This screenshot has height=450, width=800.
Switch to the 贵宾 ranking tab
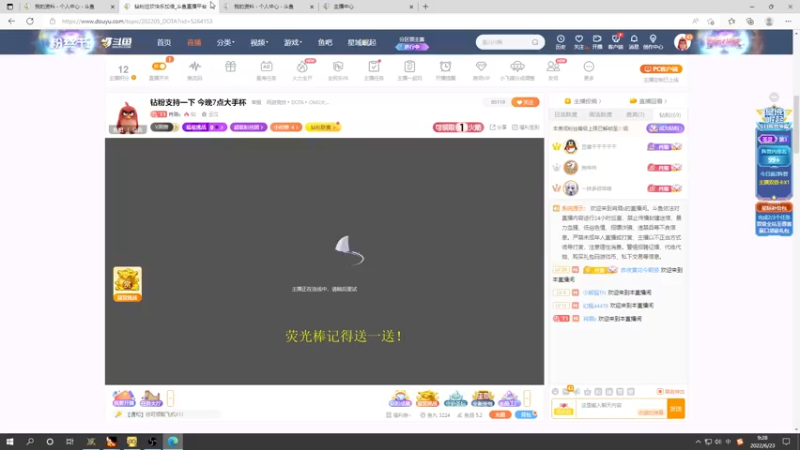(x=635, y=115)
